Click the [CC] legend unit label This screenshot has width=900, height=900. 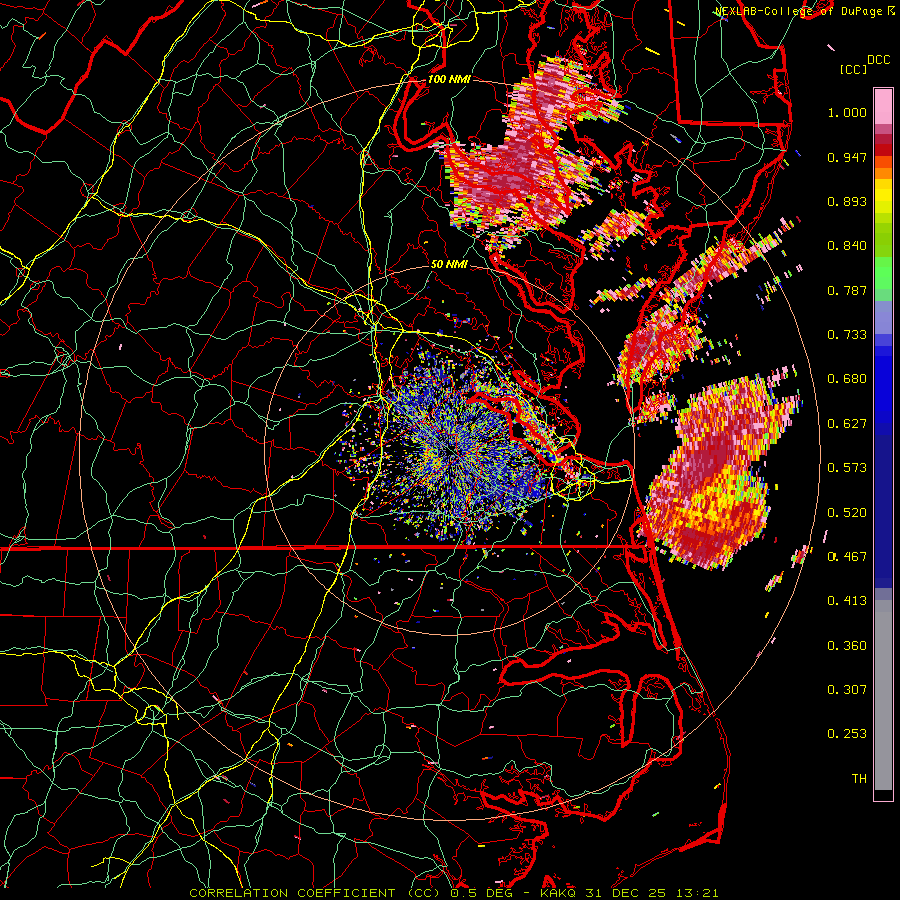854,69
